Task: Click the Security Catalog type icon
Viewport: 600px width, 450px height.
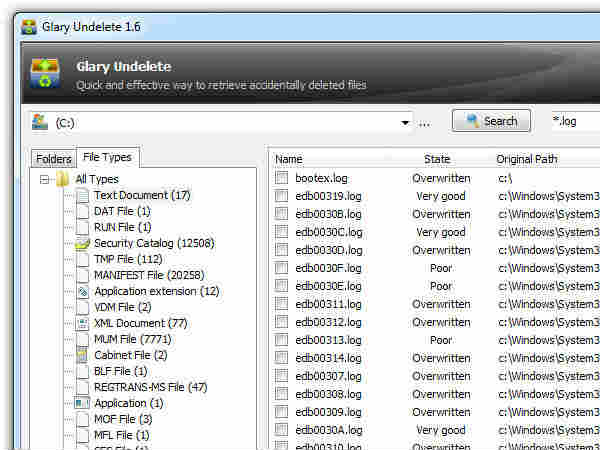Action: click(x=82, y=243)
